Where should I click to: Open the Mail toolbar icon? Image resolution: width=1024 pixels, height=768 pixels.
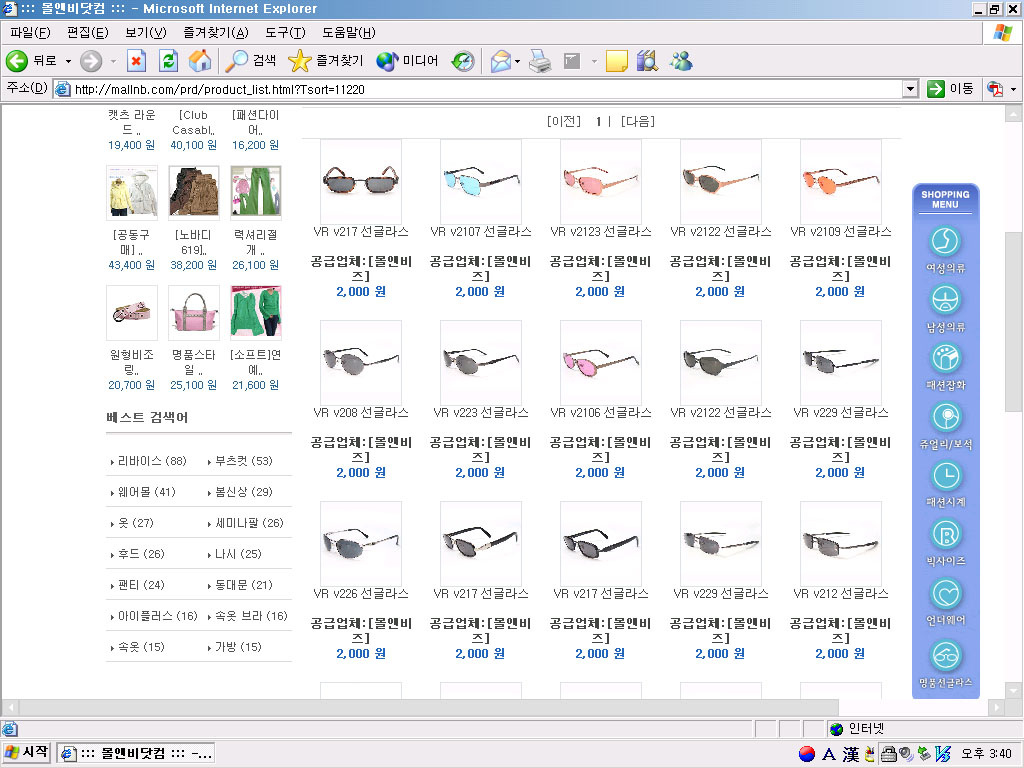coord(500,61)
